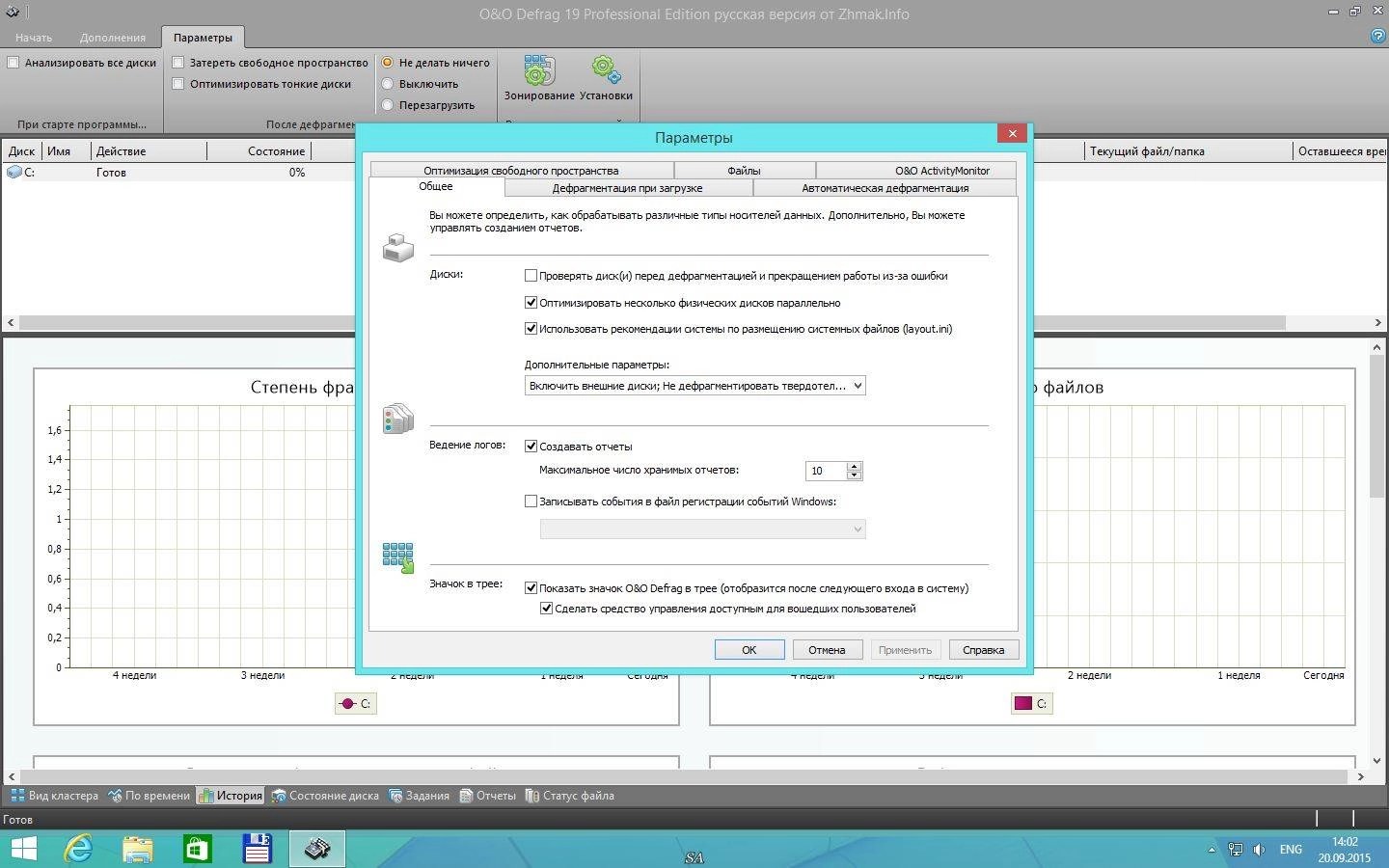This screenshot has height=868, width=1389.
Task: Toggle Показать значок O&O Defrag в трее
Action: coord(531,588)
